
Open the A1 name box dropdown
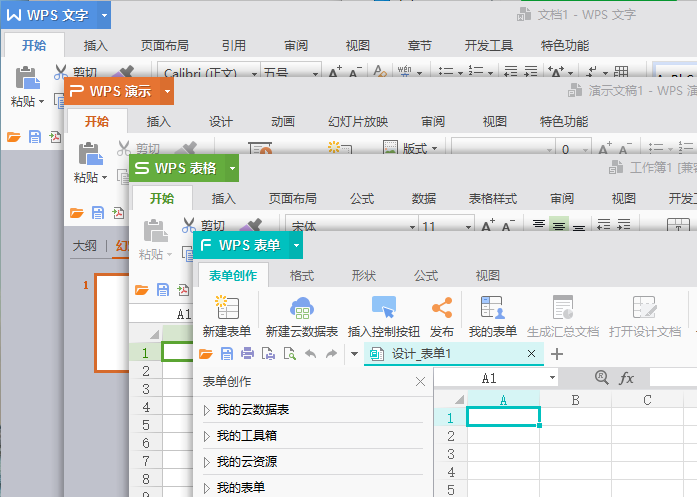(552, 379)
